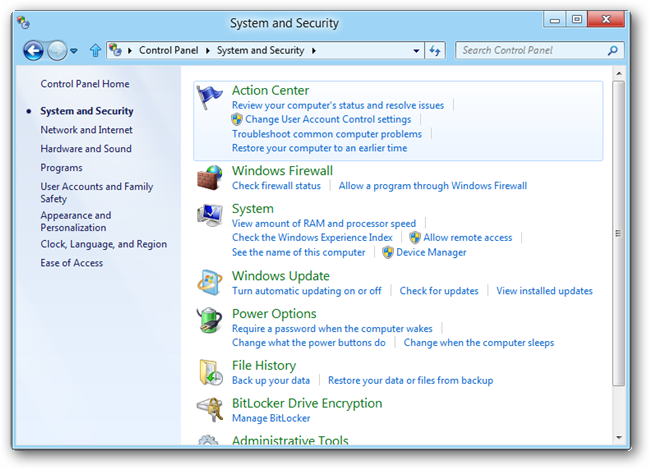Go back with the Back arrow button
The width and height of the screenshot is (650, 469).
(x=33, y=51)
